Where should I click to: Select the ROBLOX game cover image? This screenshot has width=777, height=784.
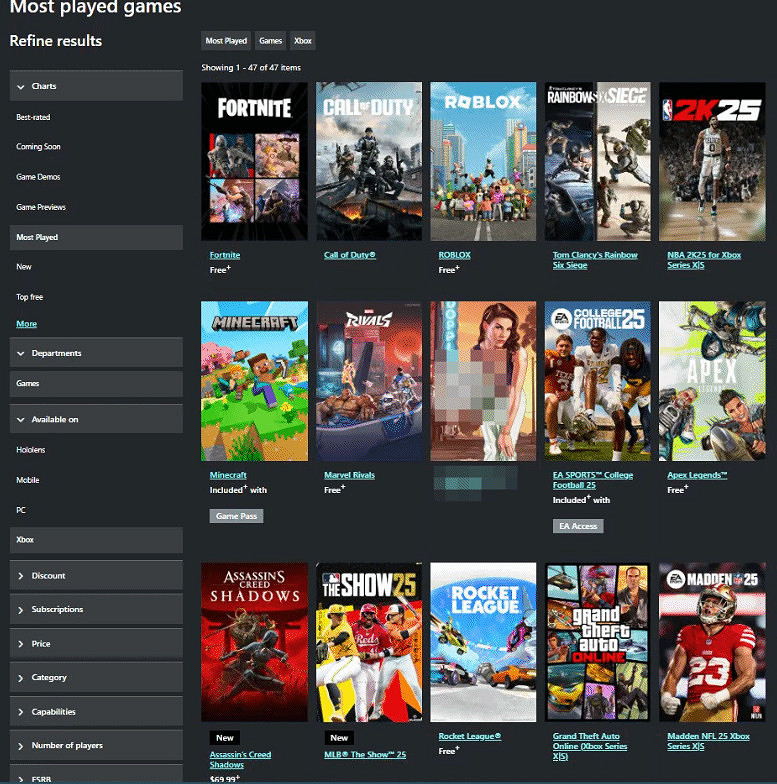(x=483, y=161)
